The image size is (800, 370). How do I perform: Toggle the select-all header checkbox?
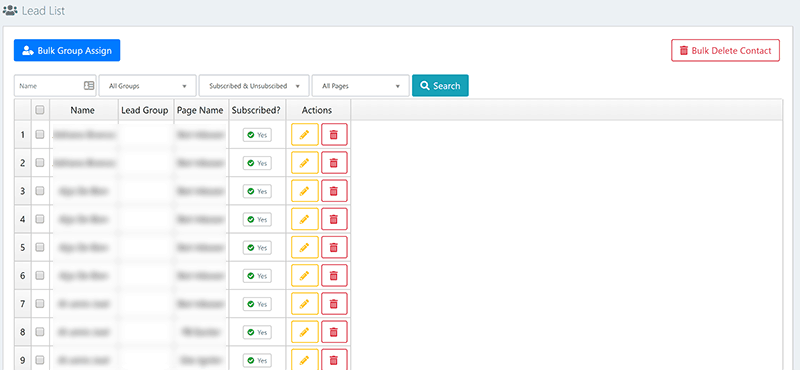tap(40, 109)
